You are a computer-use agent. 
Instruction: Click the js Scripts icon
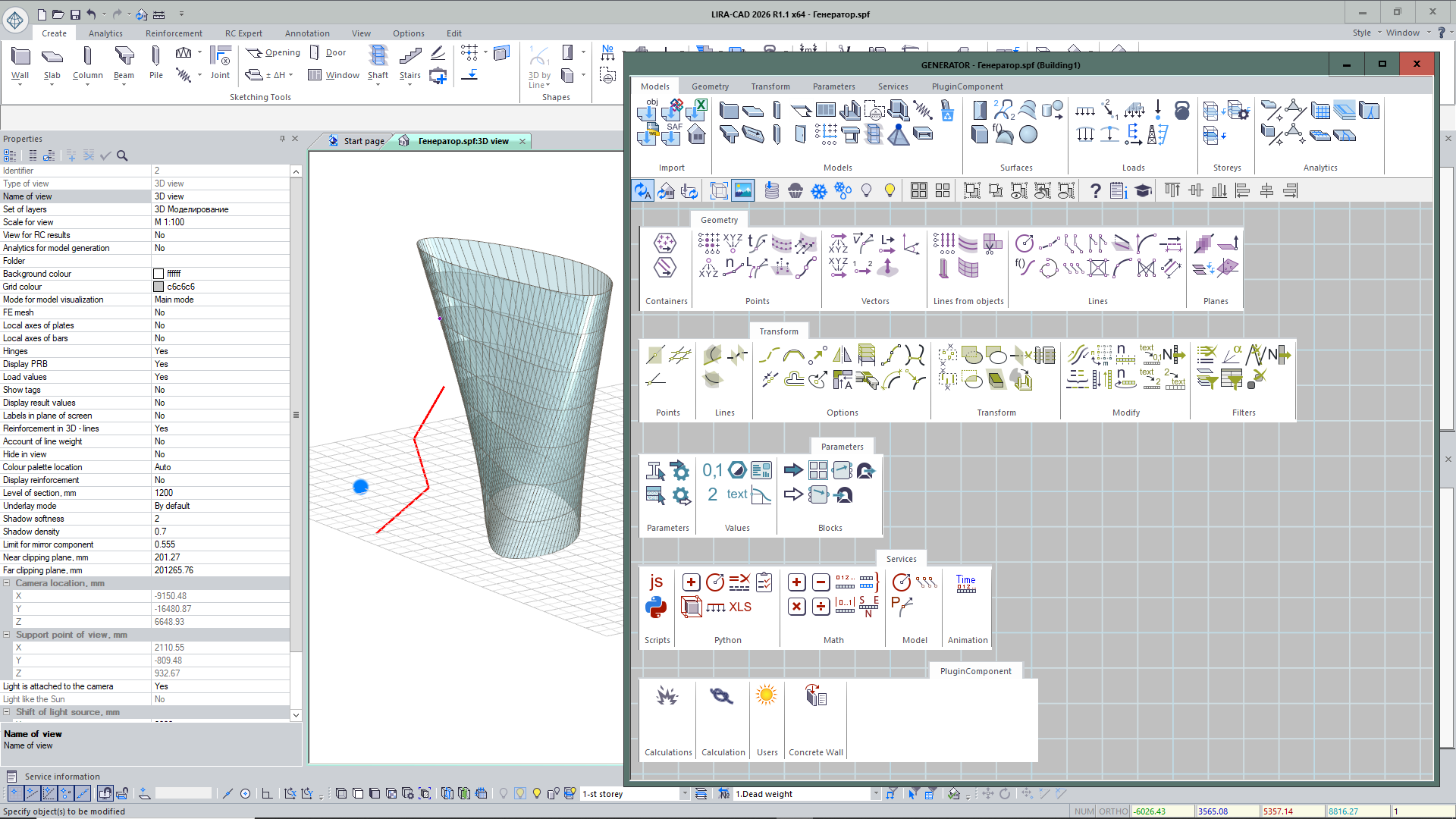(656, 582)
